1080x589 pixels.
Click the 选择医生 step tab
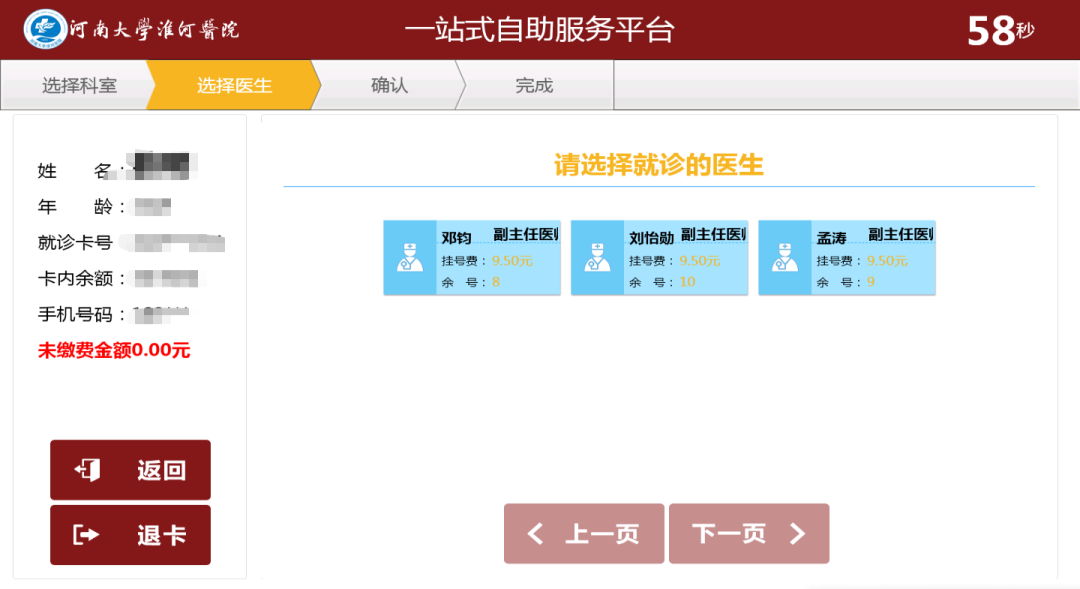click(233, 85)
